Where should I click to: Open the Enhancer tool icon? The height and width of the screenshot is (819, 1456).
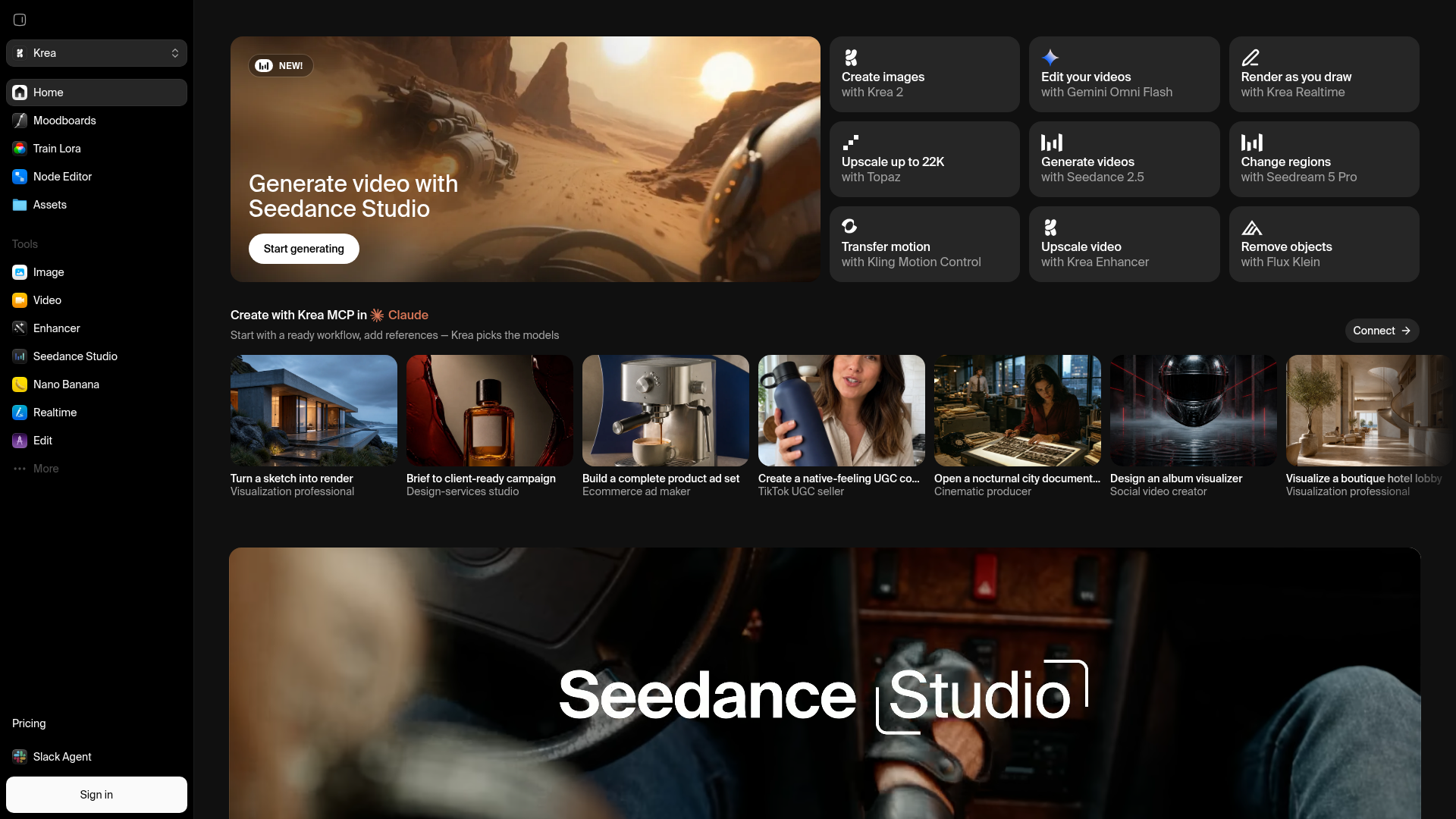click(20, 328)
